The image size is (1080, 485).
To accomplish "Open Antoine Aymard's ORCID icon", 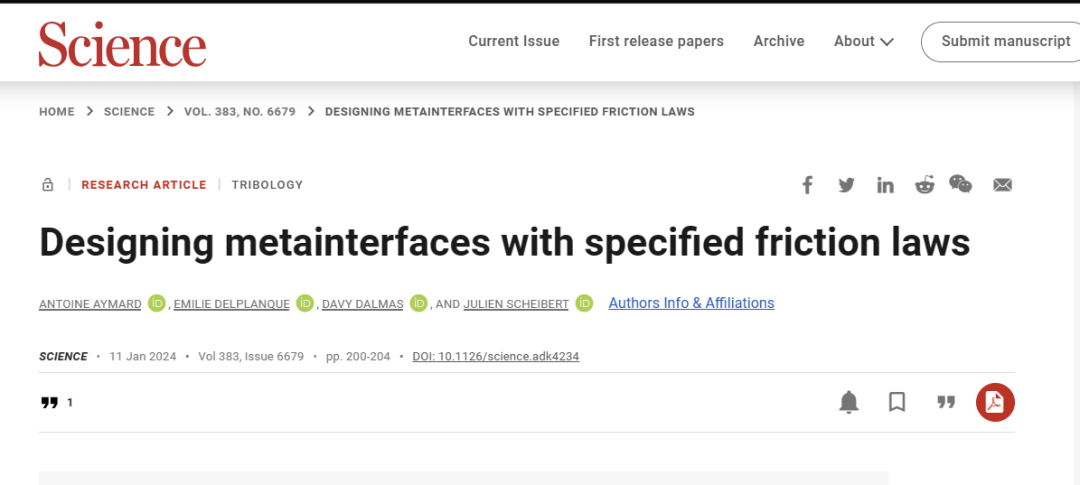I will (x=157, y=303).
